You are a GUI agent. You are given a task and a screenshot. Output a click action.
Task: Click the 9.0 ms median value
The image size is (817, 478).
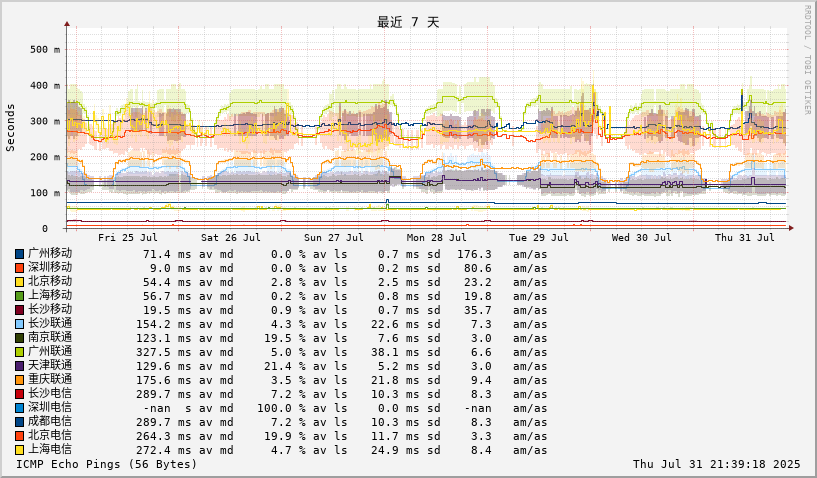(171, 268)
